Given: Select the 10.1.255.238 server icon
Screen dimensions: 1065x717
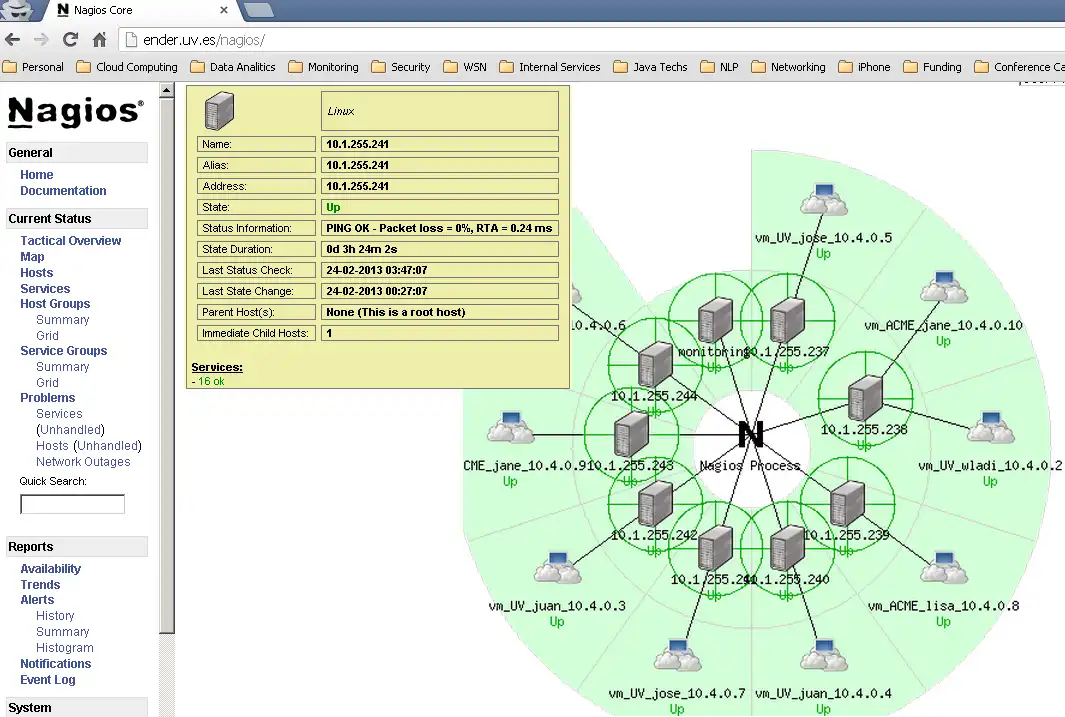Looking at the screenshot, I should click(865, 397).
